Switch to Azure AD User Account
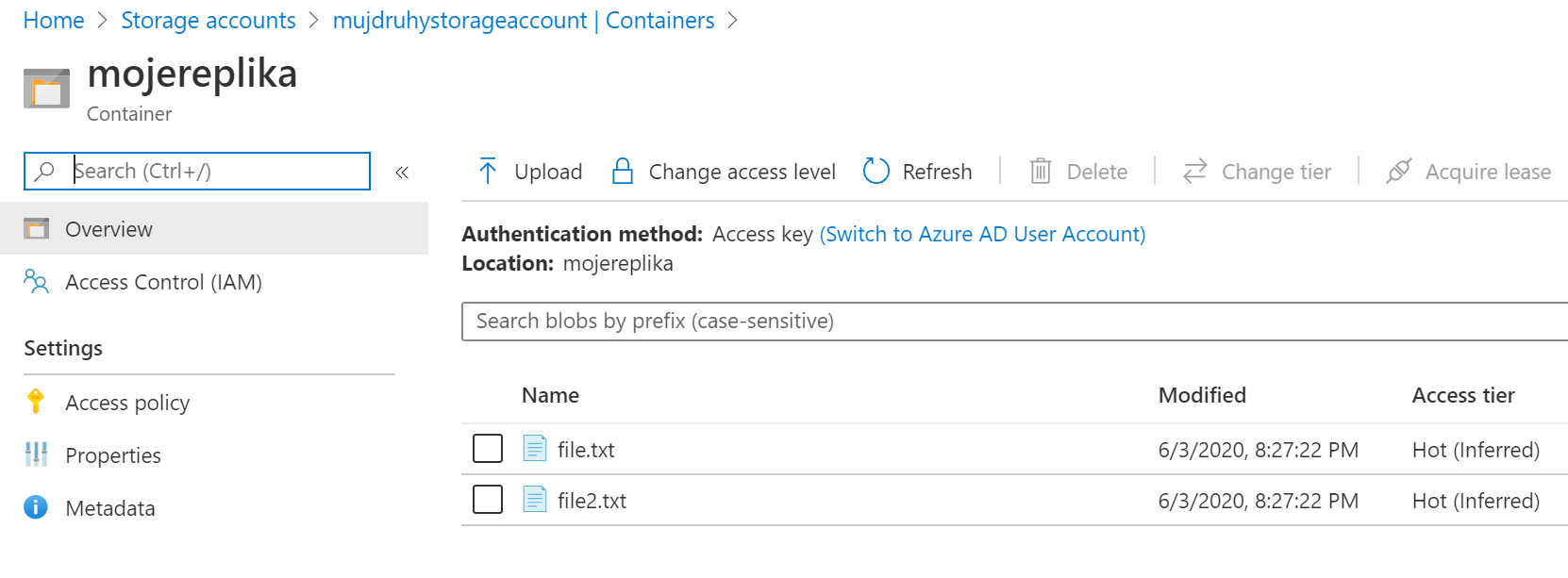1568x578 pixels. (982, 234)
